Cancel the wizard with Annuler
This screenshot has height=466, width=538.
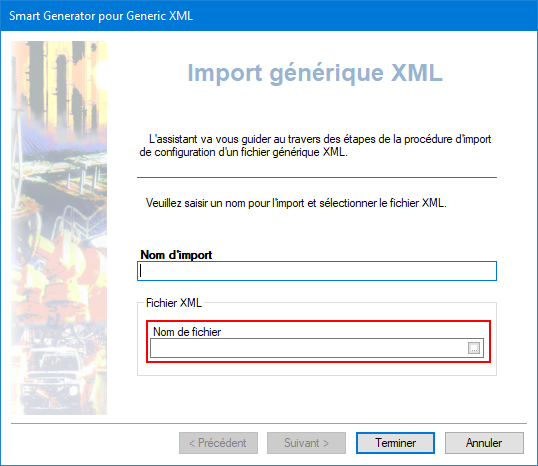click(484, 443)
